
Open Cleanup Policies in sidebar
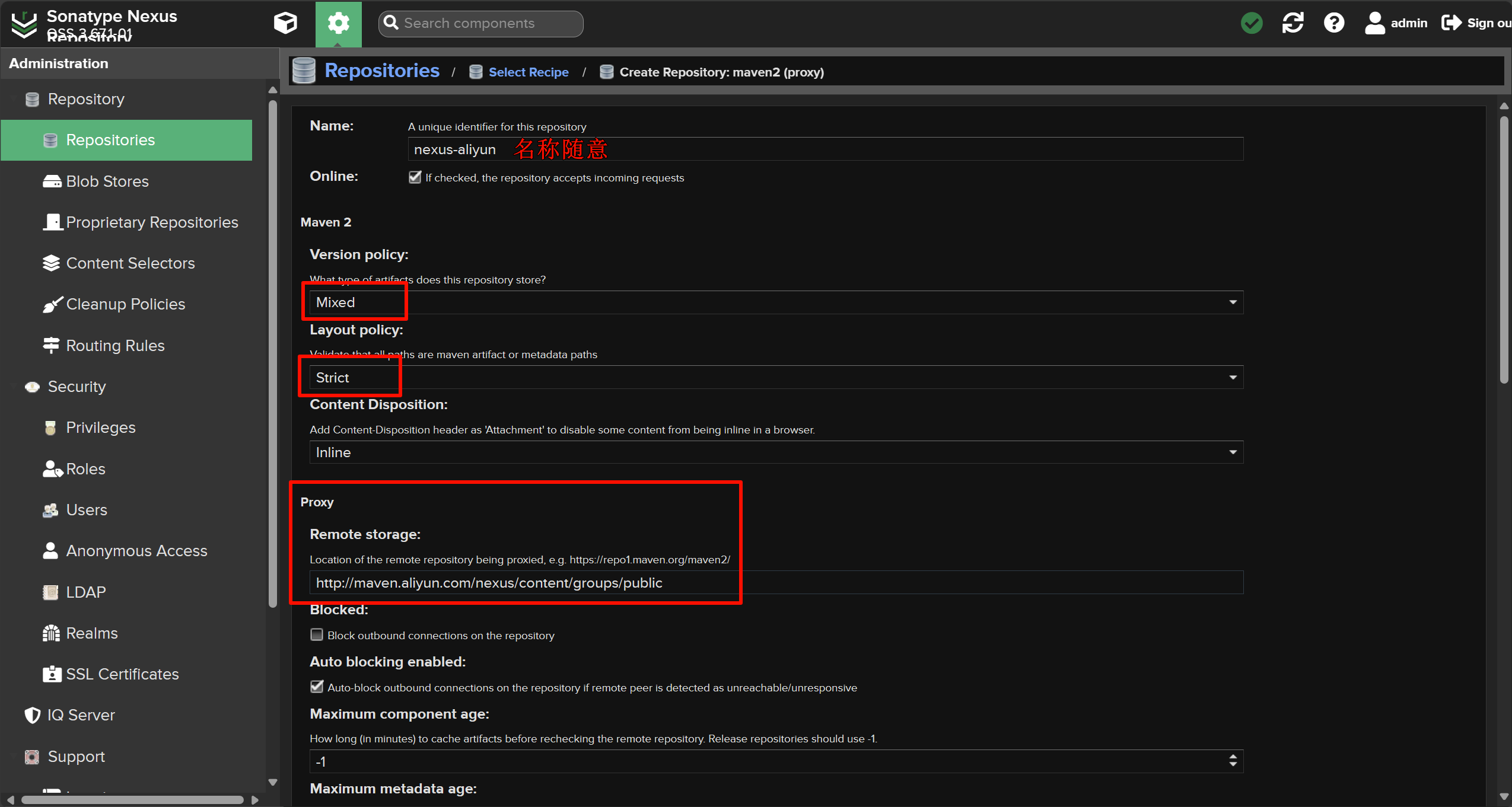pyautogui.click(x=125, y=304)
